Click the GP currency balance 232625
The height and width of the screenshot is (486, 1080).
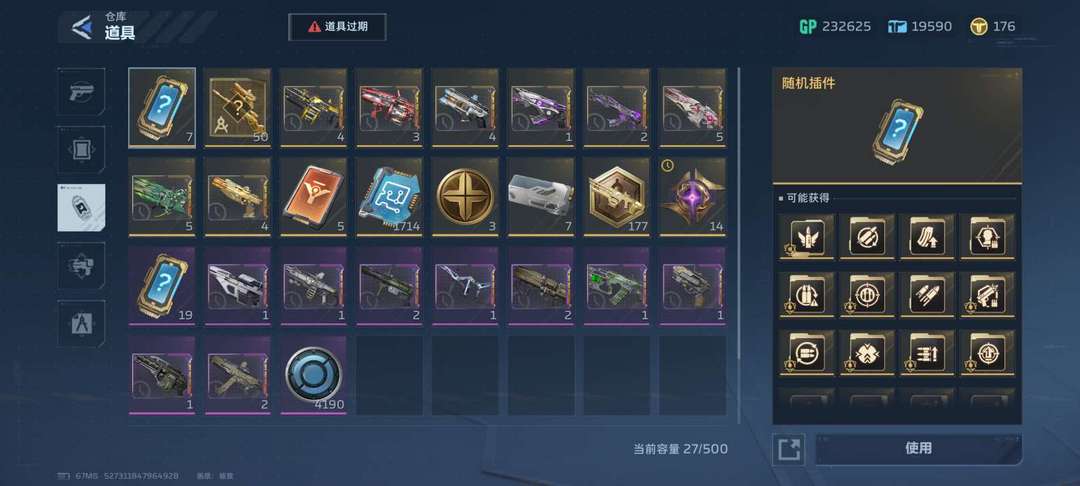(835, 27)
